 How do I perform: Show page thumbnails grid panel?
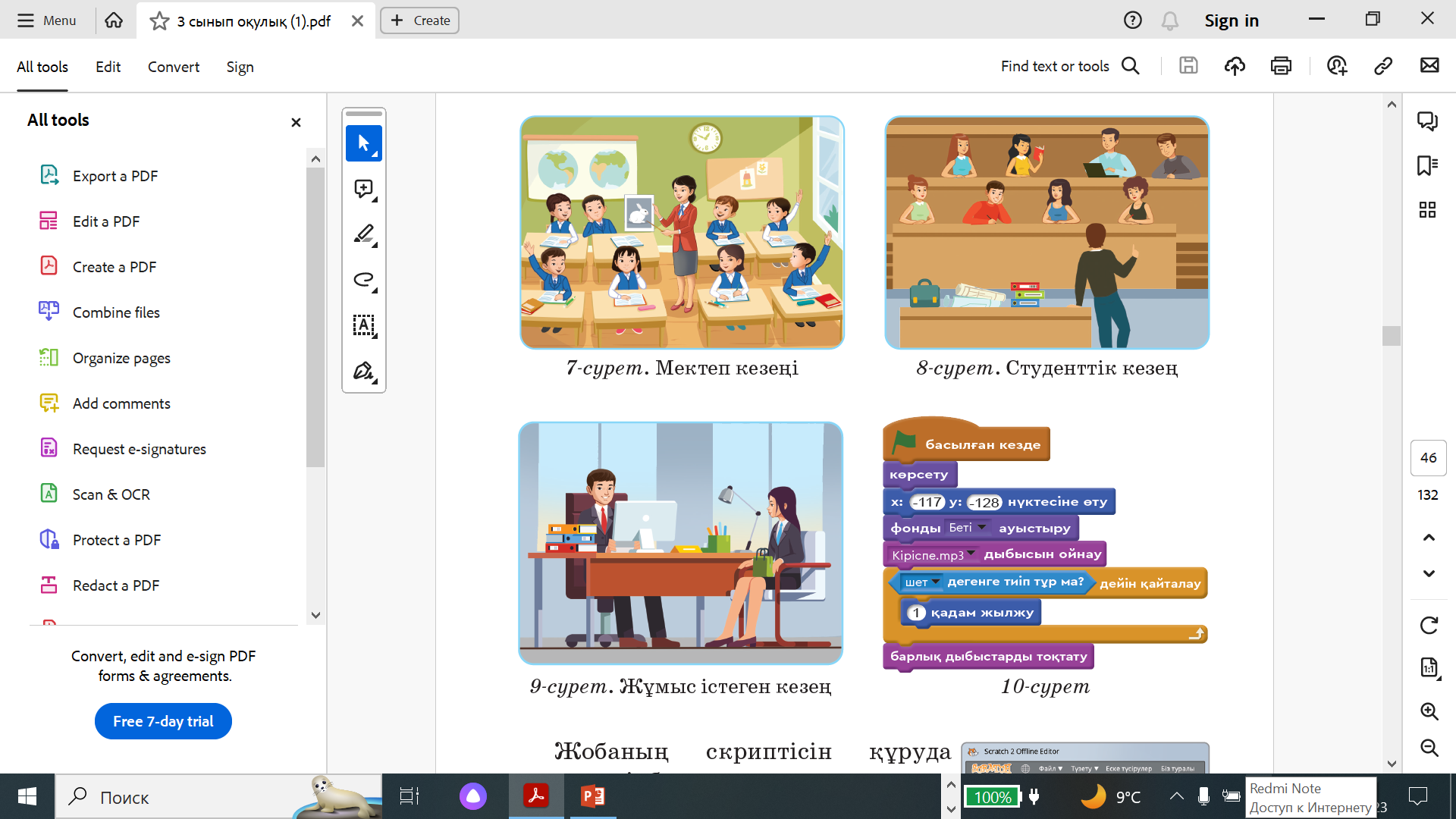1428,210
